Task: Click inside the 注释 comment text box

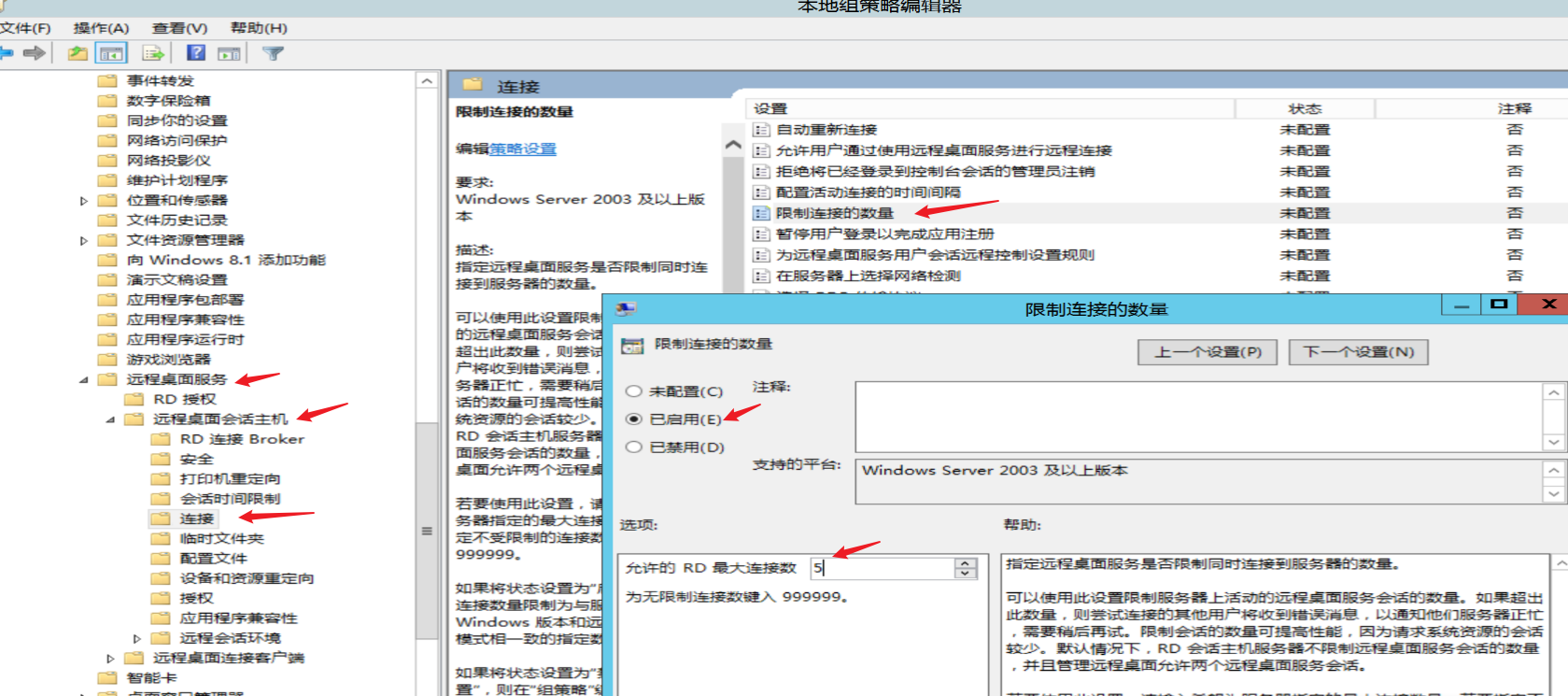Action: [x=1199, y=417]
